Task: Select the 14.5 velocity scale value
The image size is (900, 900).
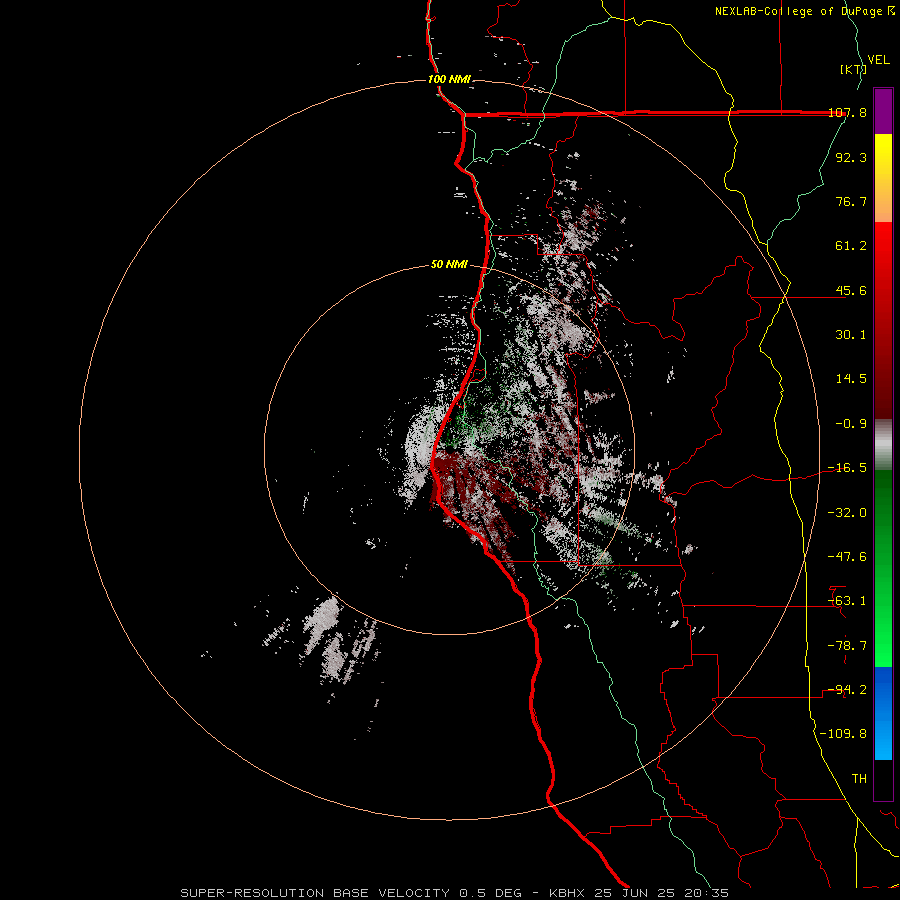Action: pyautogui.click(x=851, y=379)
